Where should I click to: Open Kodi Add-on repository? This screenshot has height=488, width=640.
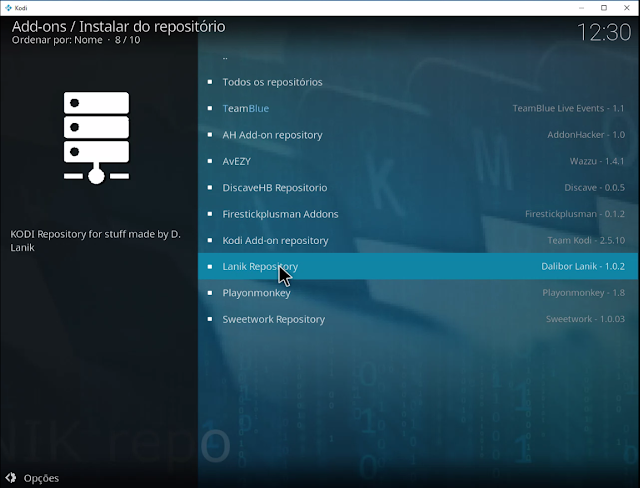(x=418, y=240)
